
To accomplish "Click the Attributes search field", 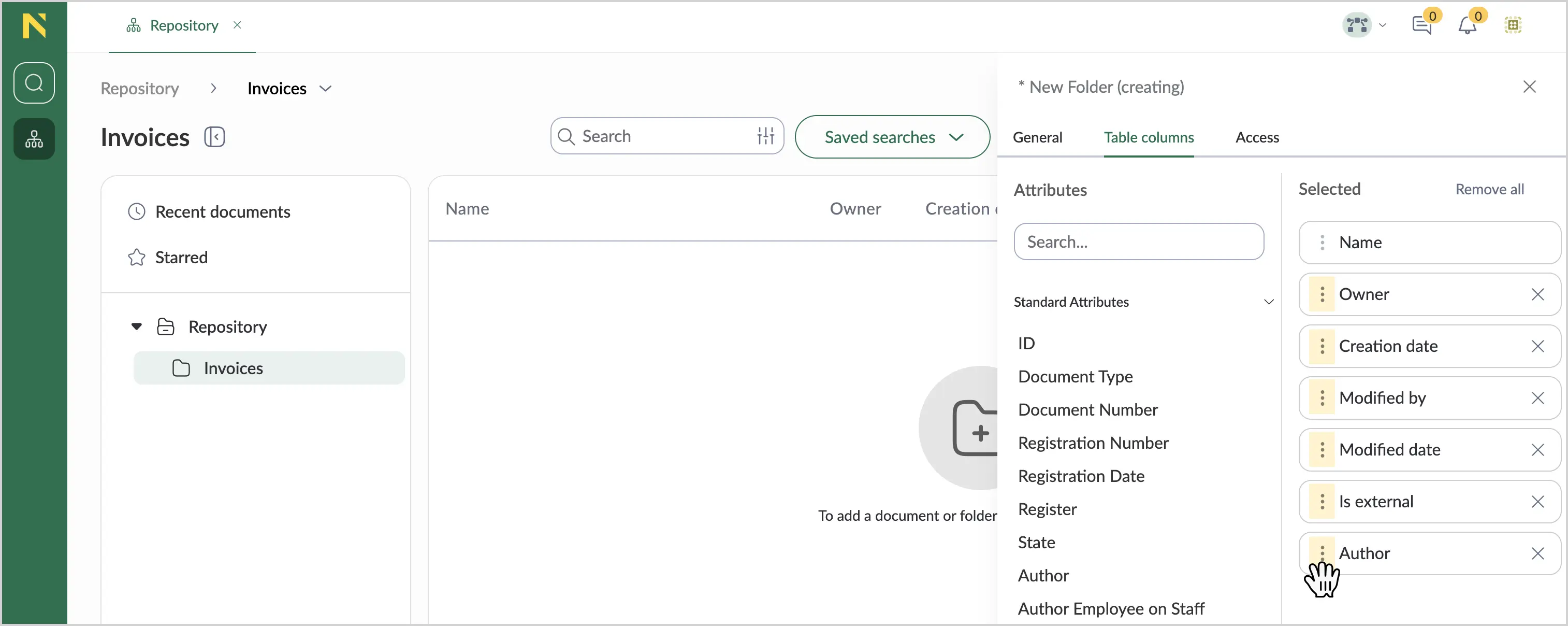I will [1139, 242].
